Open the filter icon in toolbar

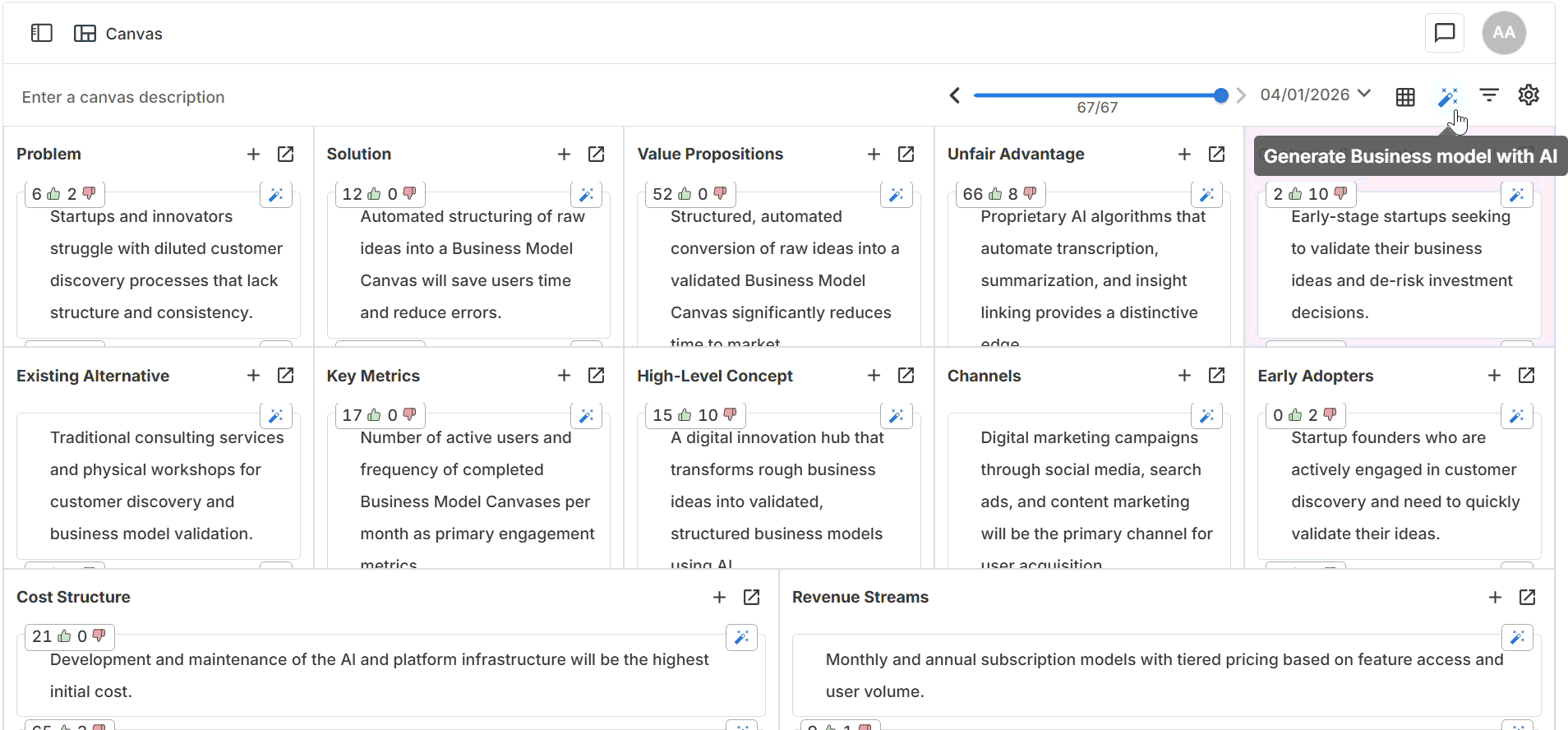1488,95
